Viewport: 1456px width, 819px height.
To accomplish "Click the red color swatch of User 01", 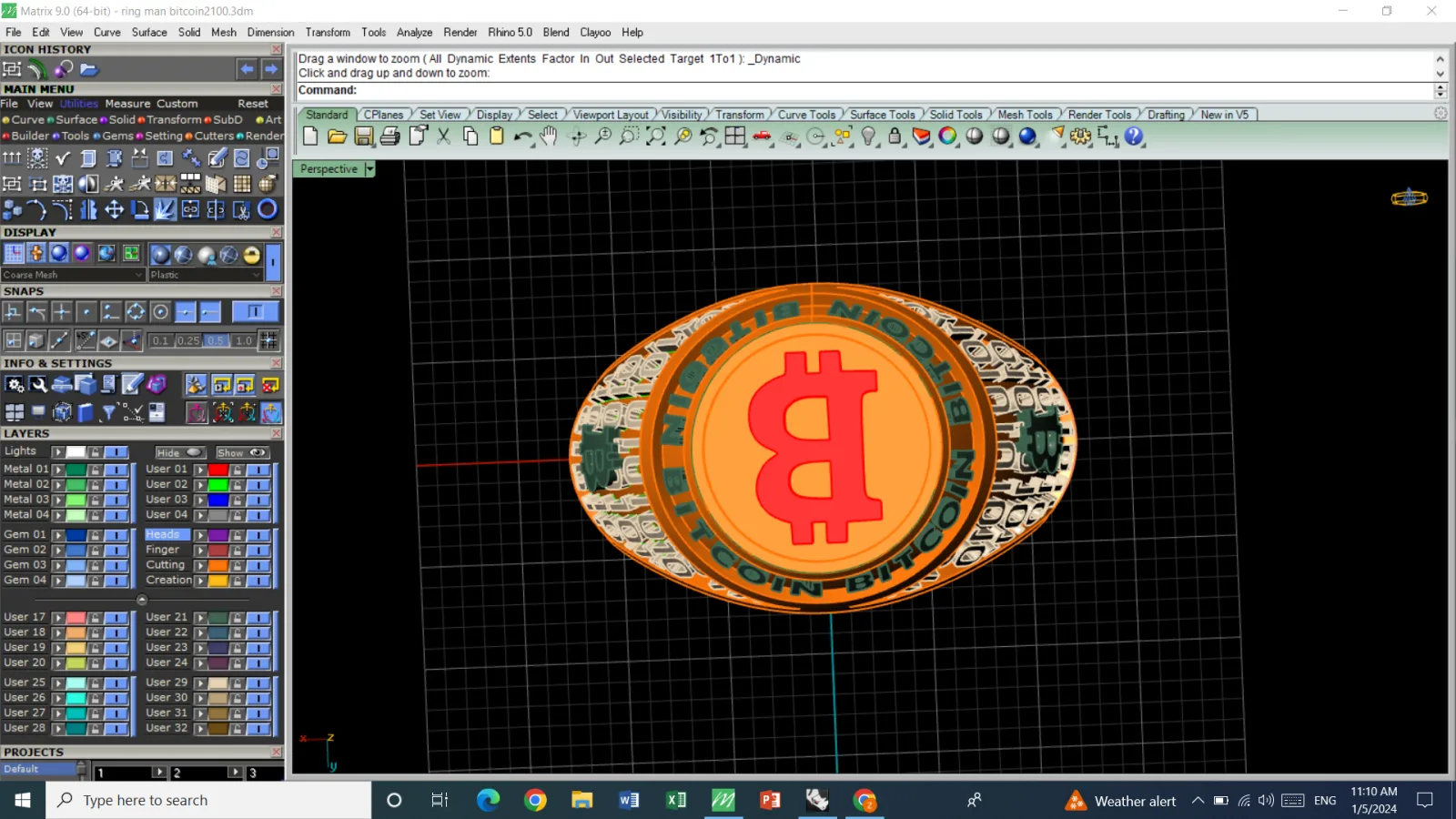I will (218, 470).
